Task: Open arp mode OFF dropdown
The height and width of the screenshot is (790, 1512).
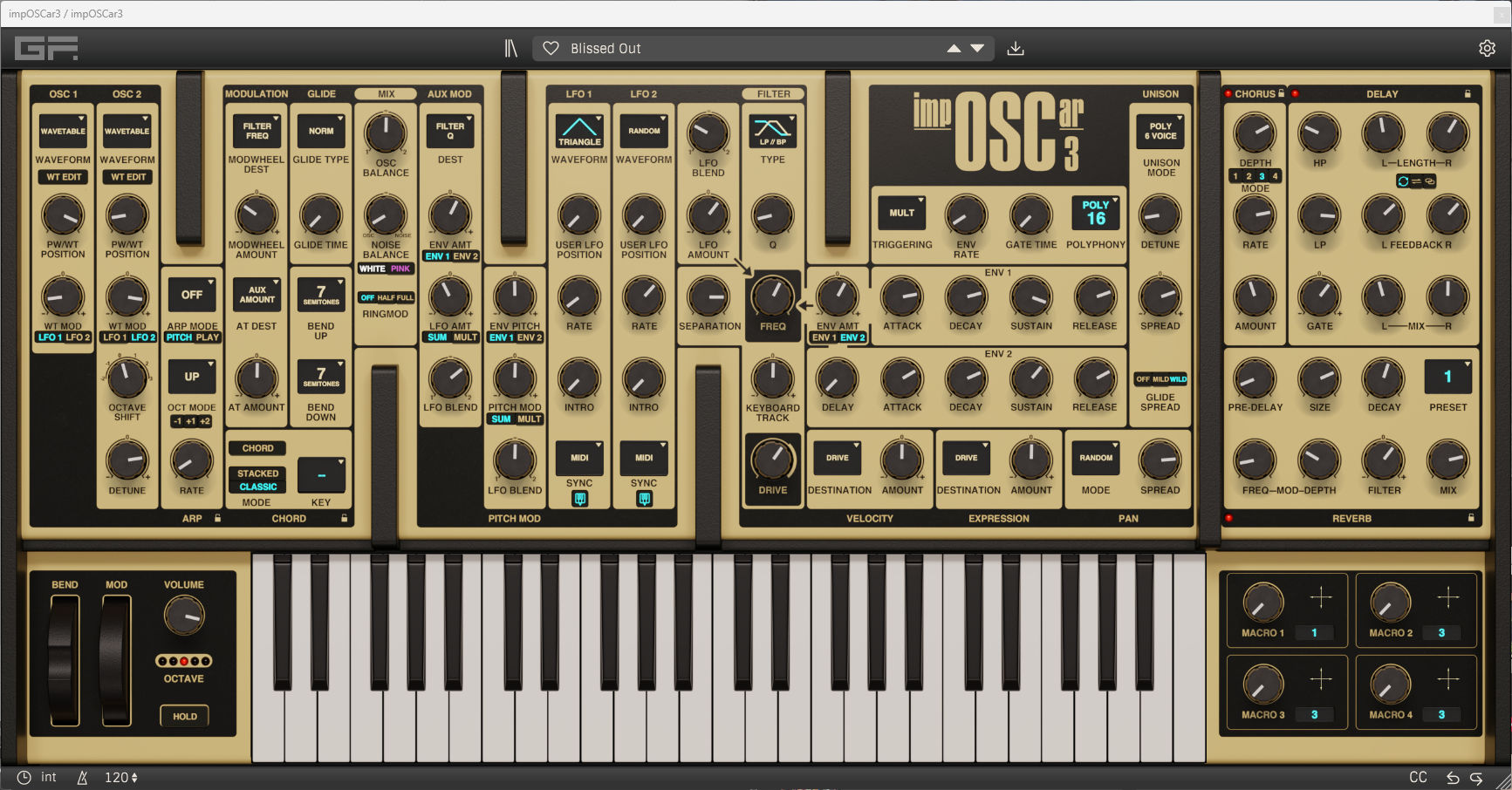Action: tap(192, 295)
